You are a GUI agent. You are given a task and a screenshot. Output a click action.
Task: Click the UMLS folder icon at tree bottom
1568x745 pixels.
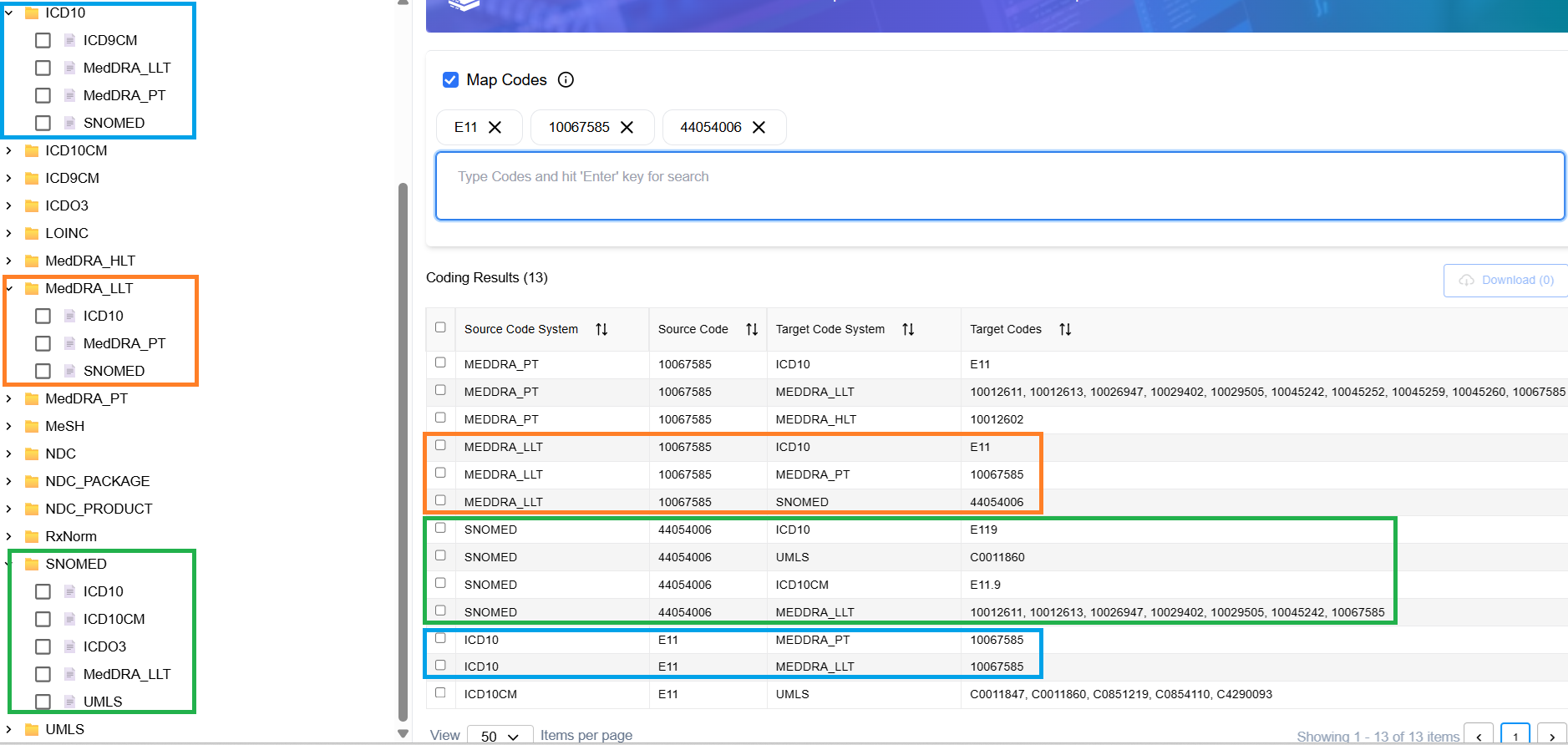(x=33, y=729)
